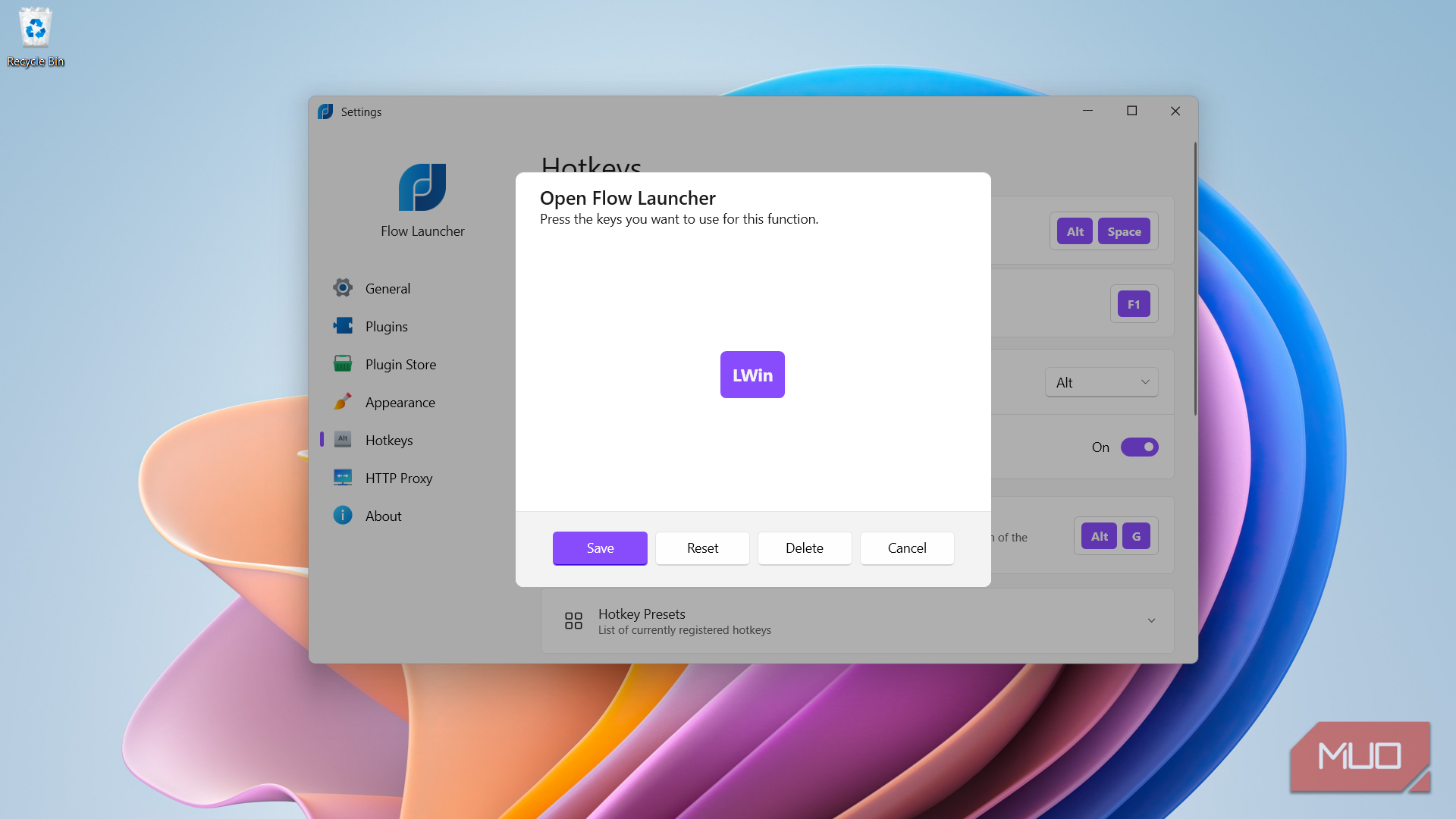Click the Hotkey Presets grid icon

(x=573, y=621)
